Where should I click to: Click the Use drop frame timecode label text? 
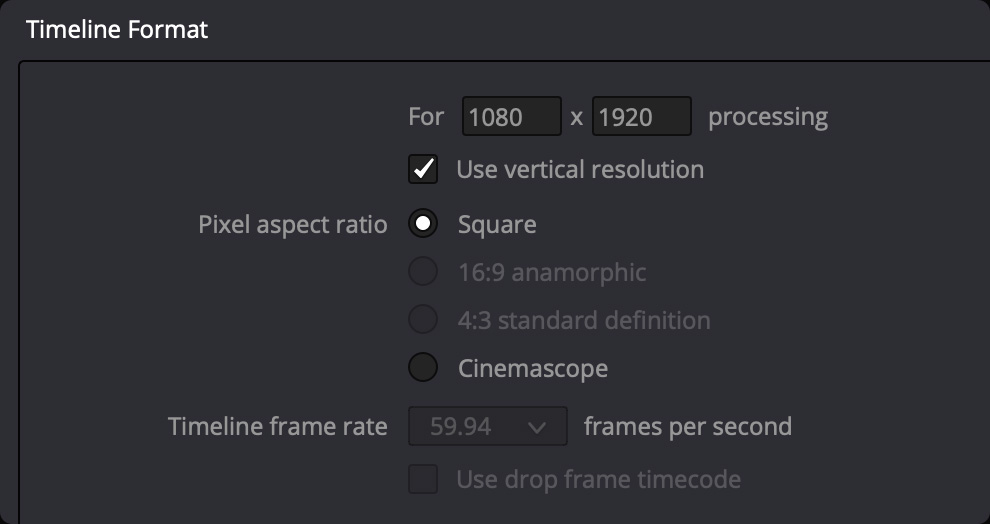(598, 480)
